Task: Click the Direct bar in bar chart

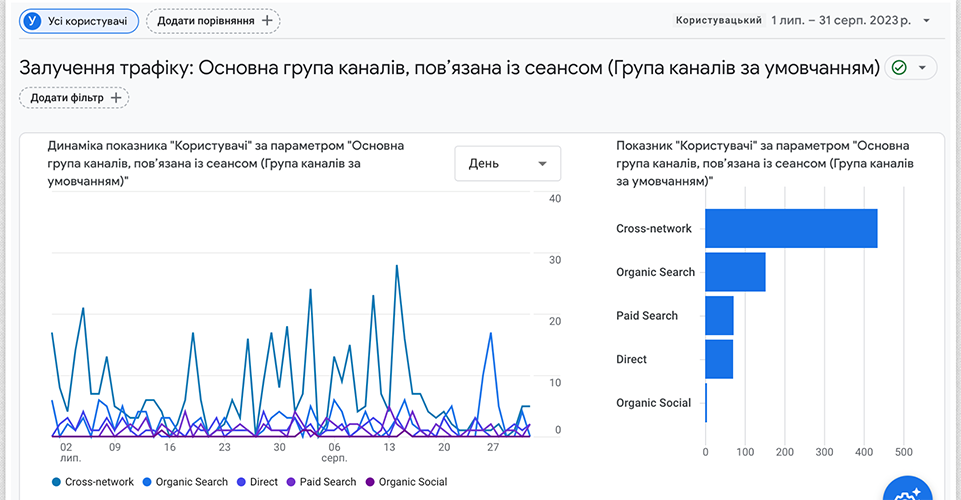Action: tap(719, 359)
